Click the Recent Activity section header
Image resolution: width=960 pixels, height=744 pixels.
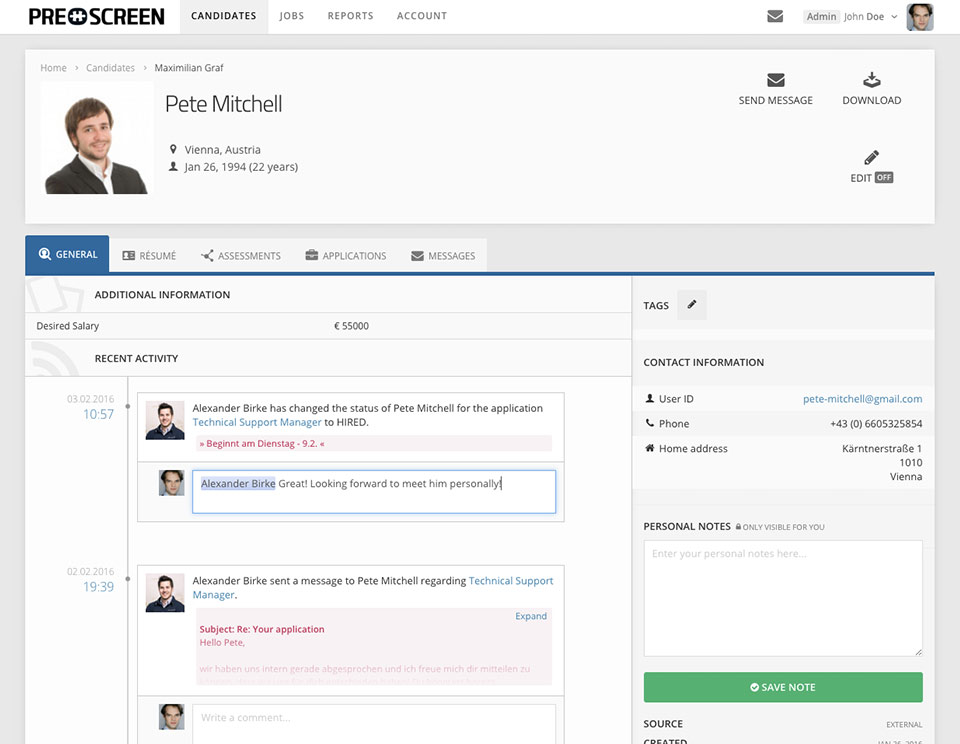tap(136, 358)
